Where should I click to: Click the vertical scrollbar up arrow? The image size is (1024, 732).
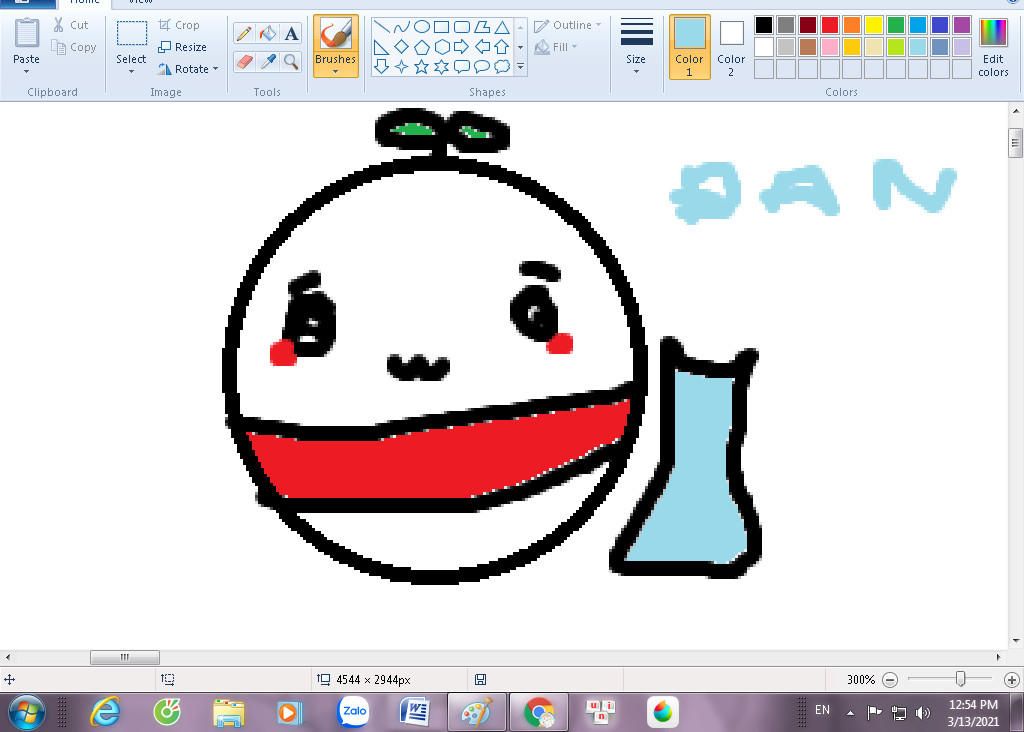[x=1016, y=111]
